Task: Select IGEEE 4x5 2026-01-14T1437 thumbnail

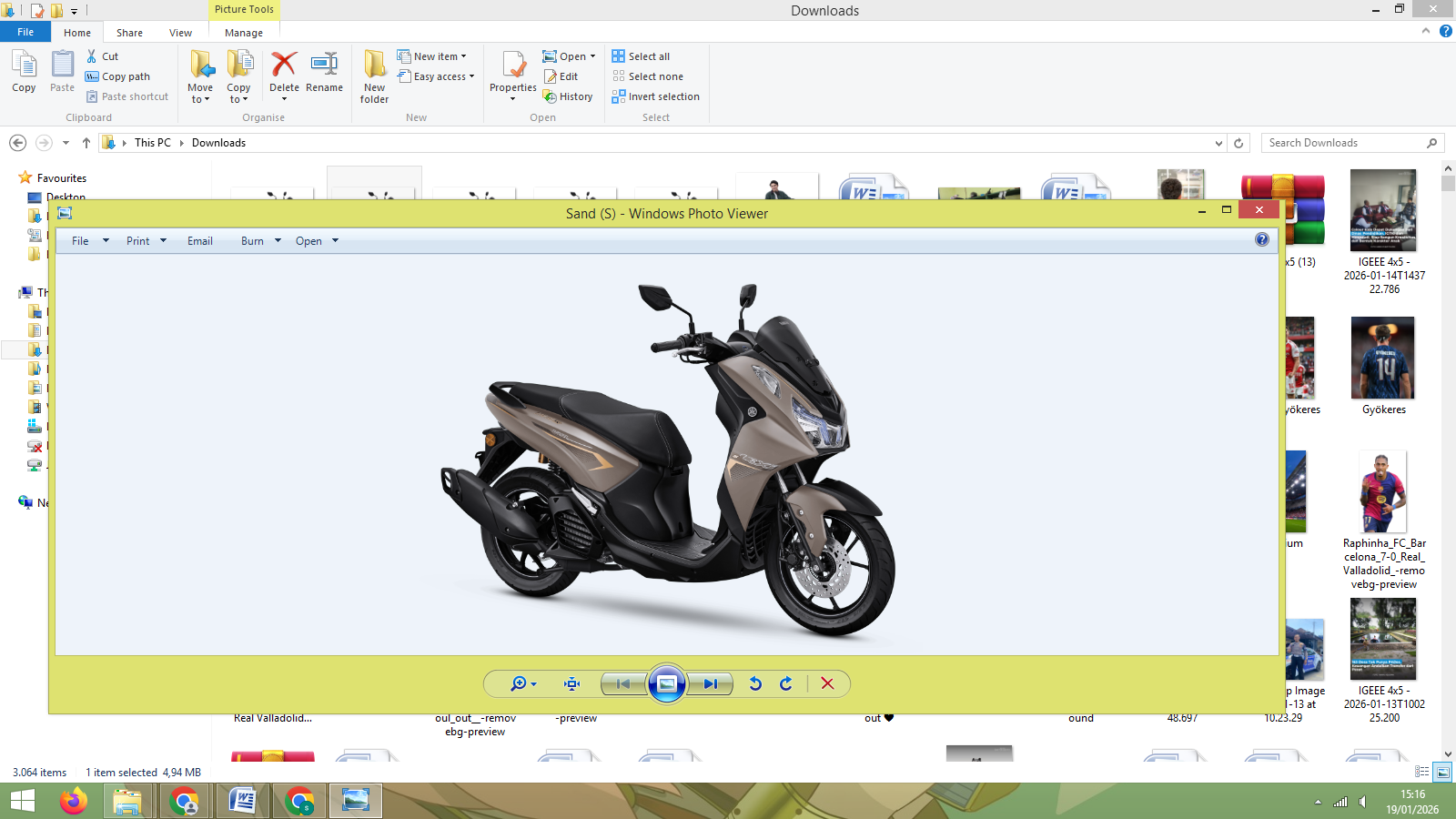Action: (x=1383, y=210)
